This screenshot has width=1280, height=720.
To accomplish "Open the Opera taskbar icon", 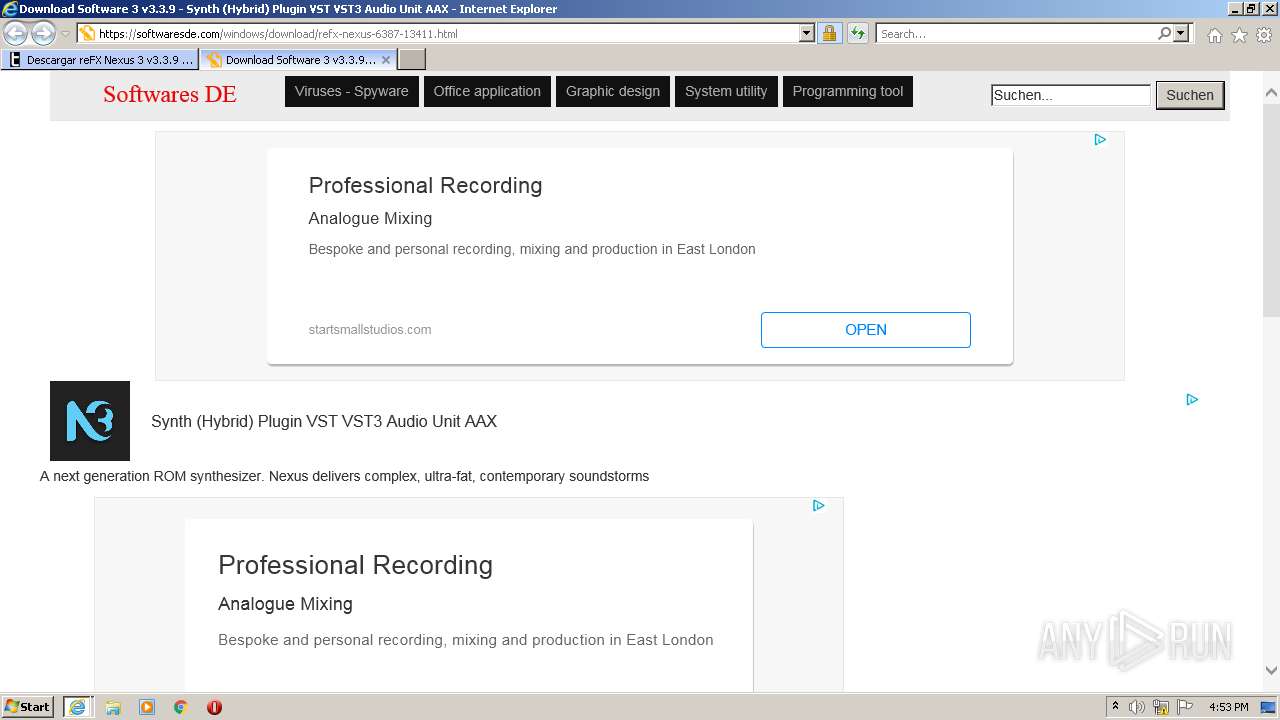I will [214, 707].
